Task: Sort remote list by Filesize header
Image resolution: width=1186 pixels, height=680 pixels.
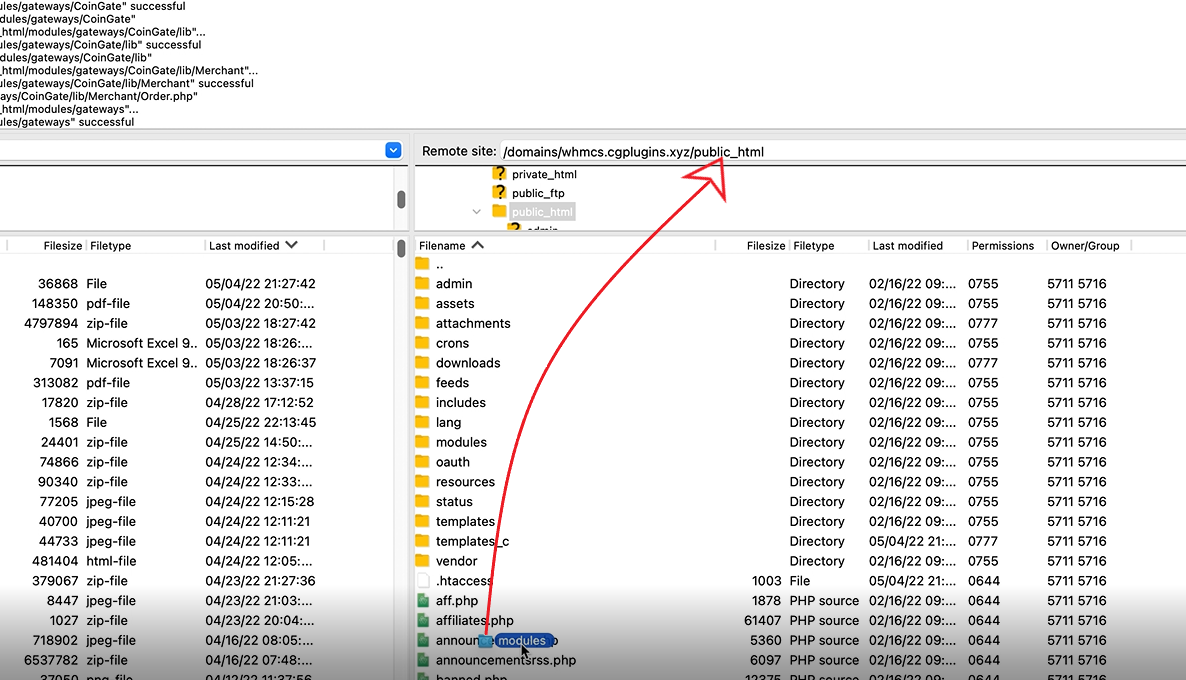Action: 765,246
